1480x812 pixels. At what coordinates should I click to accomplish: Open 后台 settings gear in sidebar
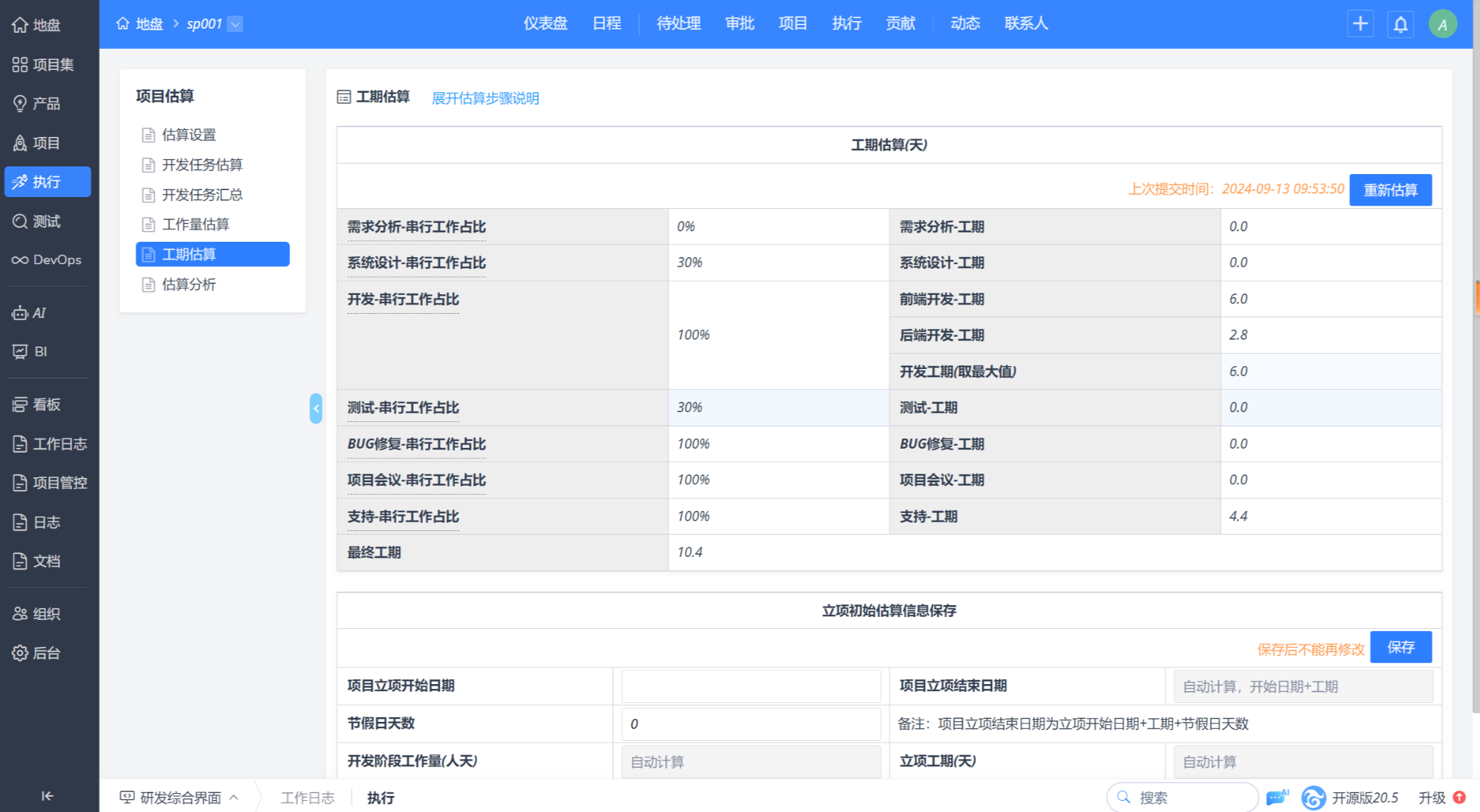[37, 653]
